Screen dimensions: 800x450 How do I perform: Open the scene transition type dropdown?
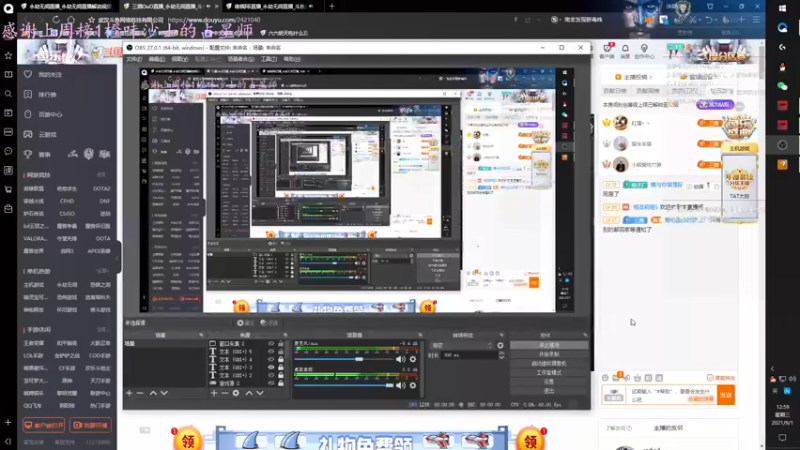click(x=462, y=345)
